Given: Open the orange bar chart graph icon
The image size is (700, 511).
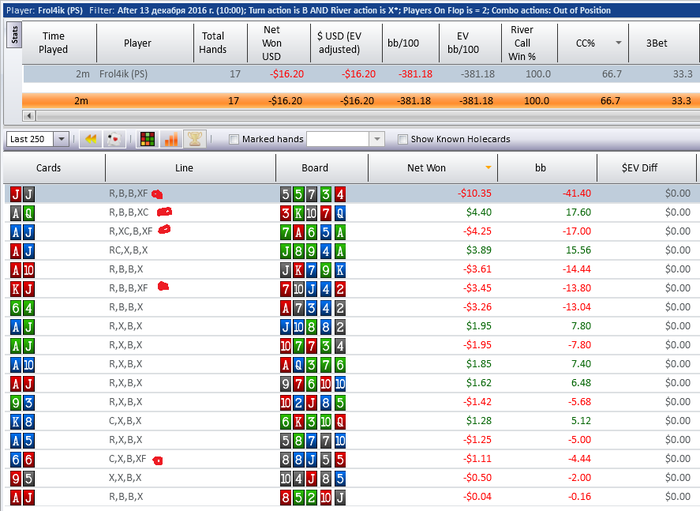Looking at the screenshot, I should (171, 139).
